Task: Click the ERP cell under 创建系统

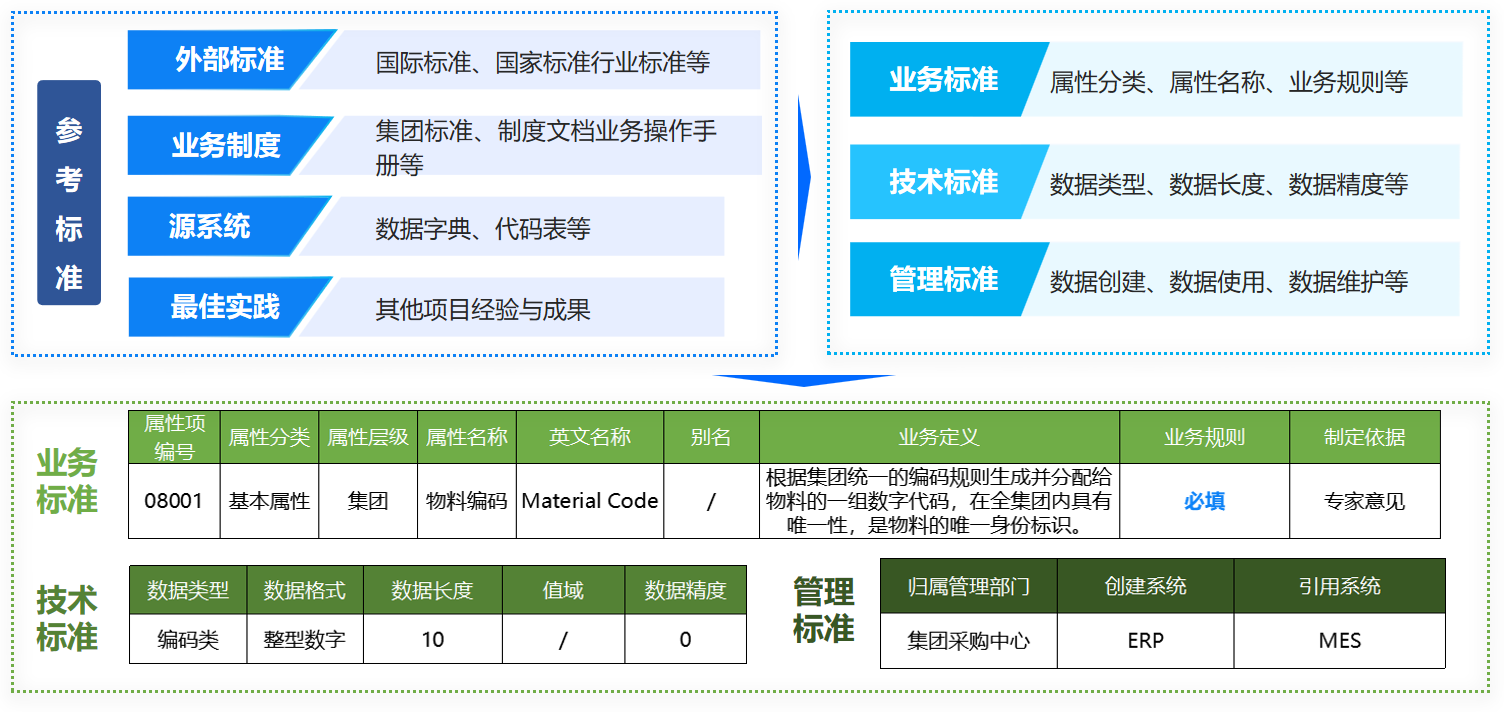Action: tap(1145, 640)
